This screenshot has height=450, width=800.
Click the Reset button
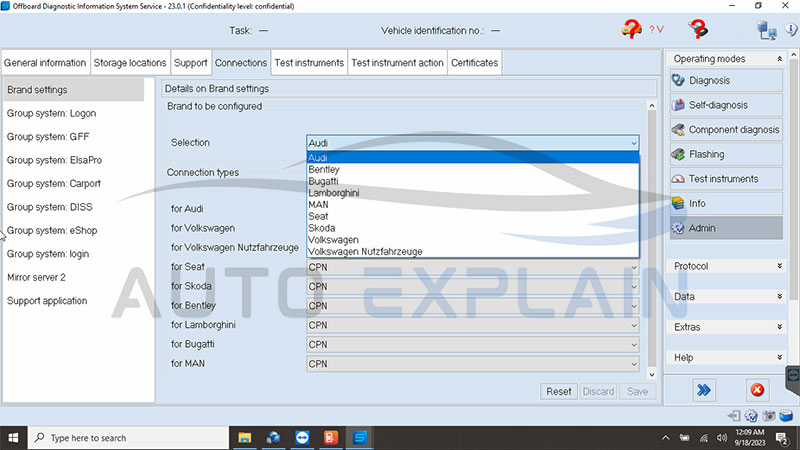coord(559,391)
